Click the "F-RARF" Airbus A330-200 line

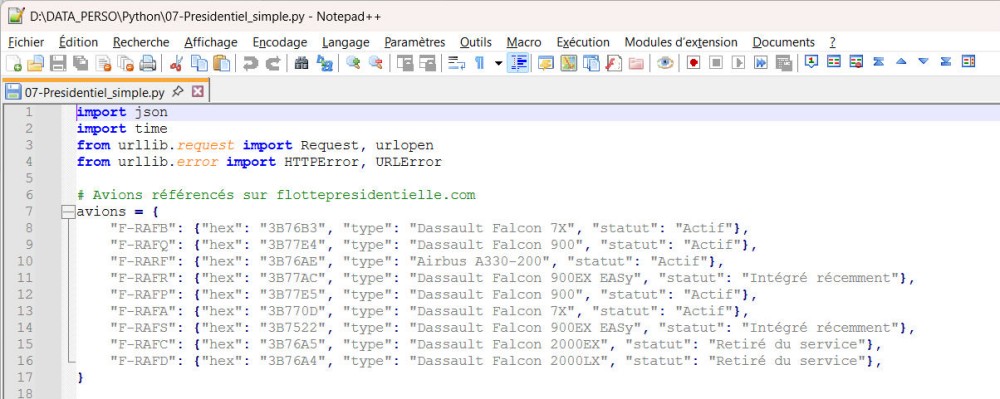417,261
